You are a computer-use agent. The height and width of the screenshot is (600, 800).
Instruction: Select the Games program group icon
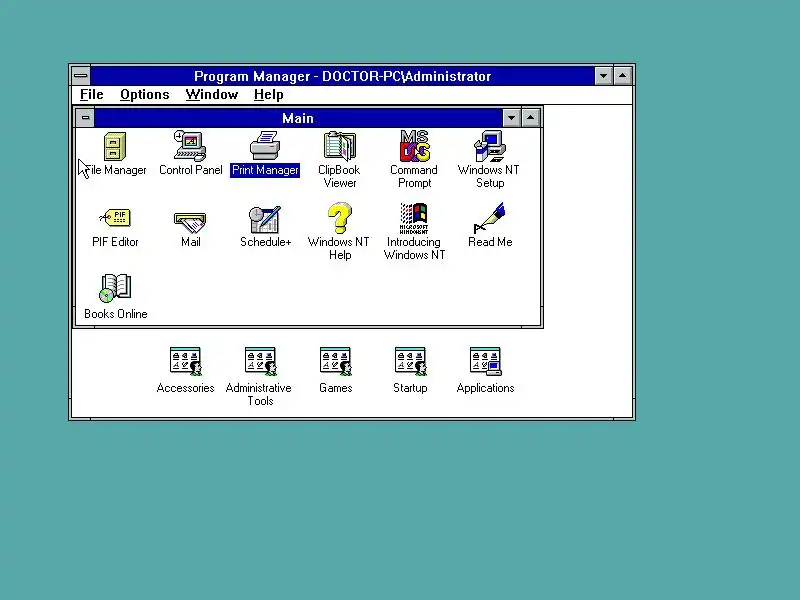[x=335, y=362]
